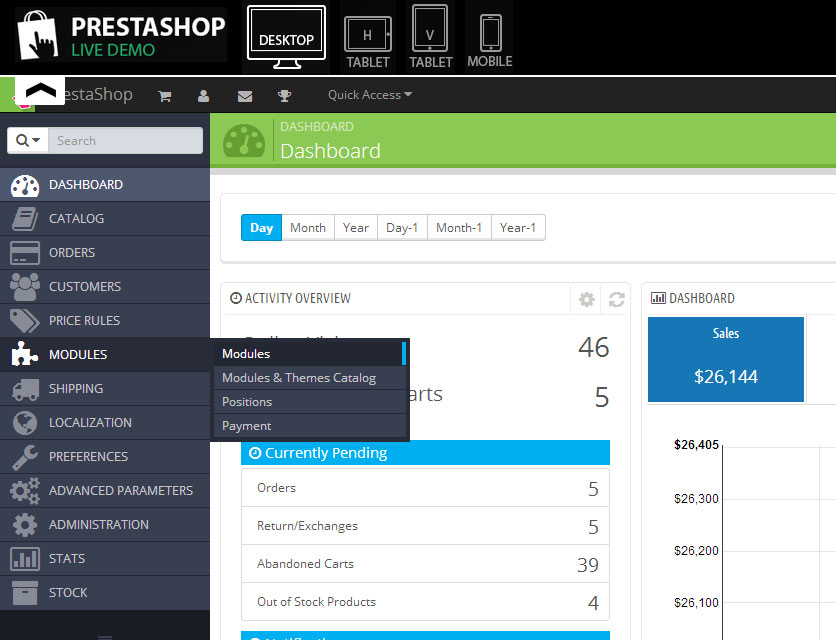
Task: Open Modules in the sidebar
Action: [105, 355]
